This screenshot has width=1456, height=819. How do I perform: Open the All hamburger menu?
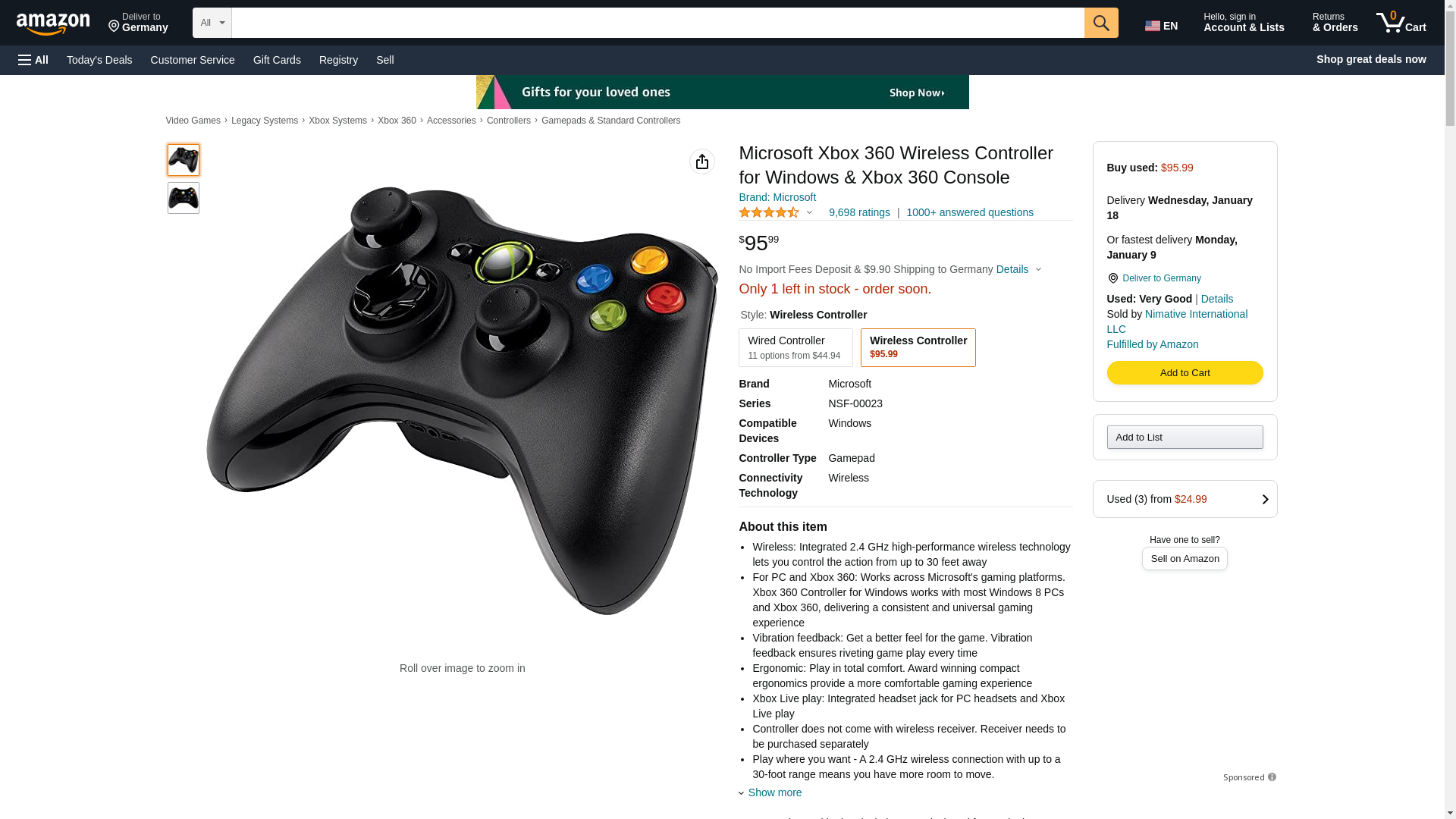click(33, 60)
